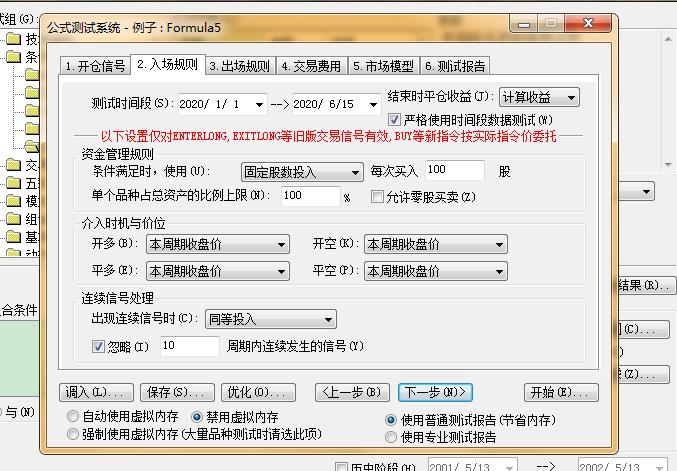Open the test end date 2020/6/15 dropdown
Viewport: 677px width, 471px height.
(x=373, y=104)
